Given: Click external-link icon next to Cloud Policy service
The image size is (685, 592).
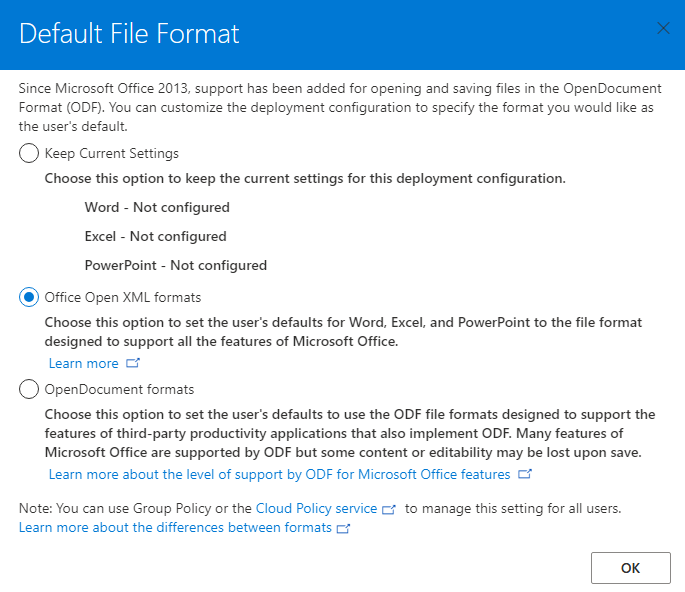Looking at the screenshot, I should click(x=388, y=509).
